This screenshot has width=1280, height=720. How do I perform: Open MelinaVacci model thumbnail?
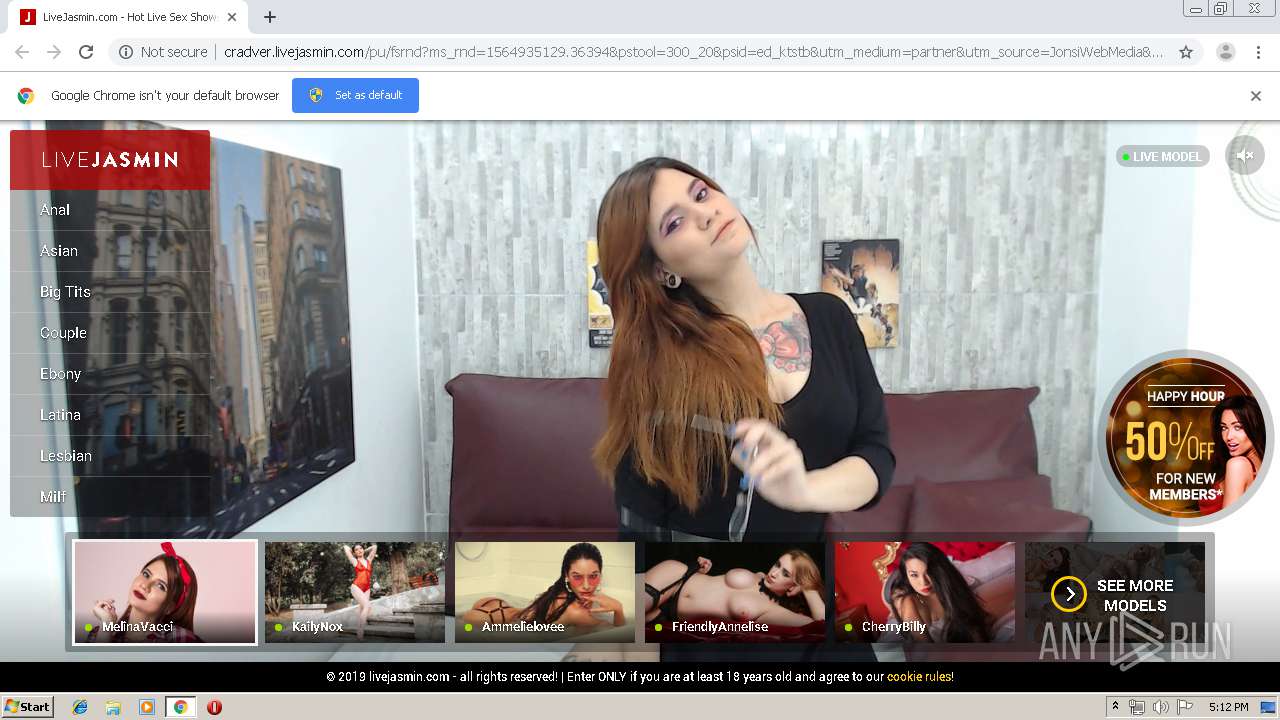pos(165,592)
